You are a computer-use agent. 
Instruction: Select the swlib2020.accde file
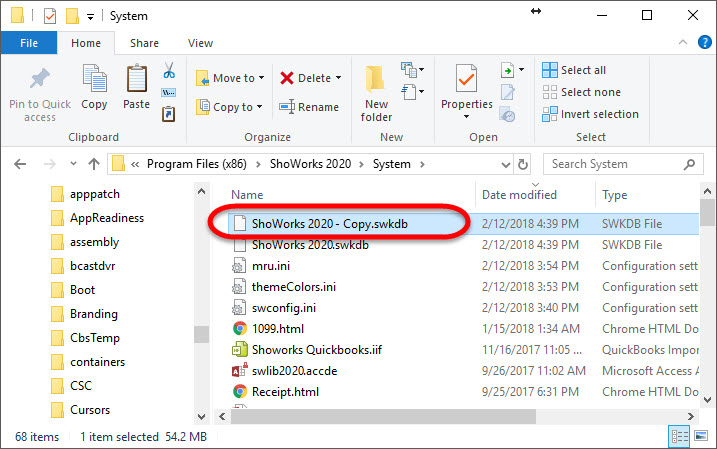pyautogui.click(x=294, y=371)
